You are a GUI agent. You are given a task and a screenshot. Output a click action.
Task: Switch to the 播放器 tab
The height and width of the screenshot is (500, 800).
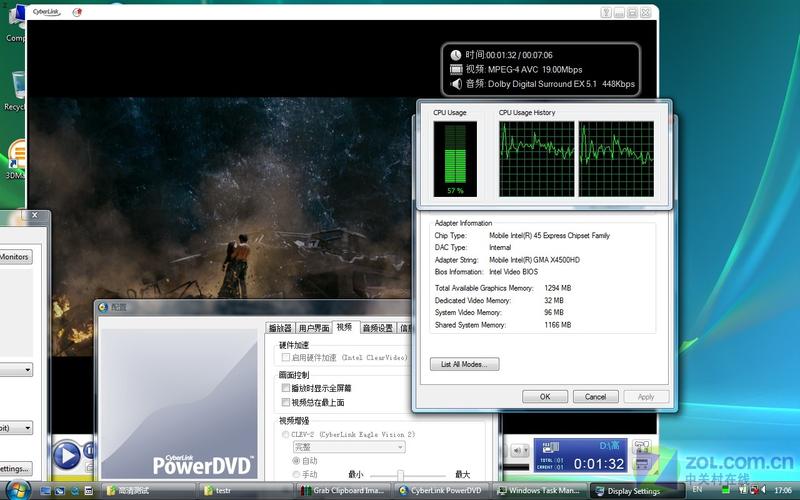click(280, 328)
